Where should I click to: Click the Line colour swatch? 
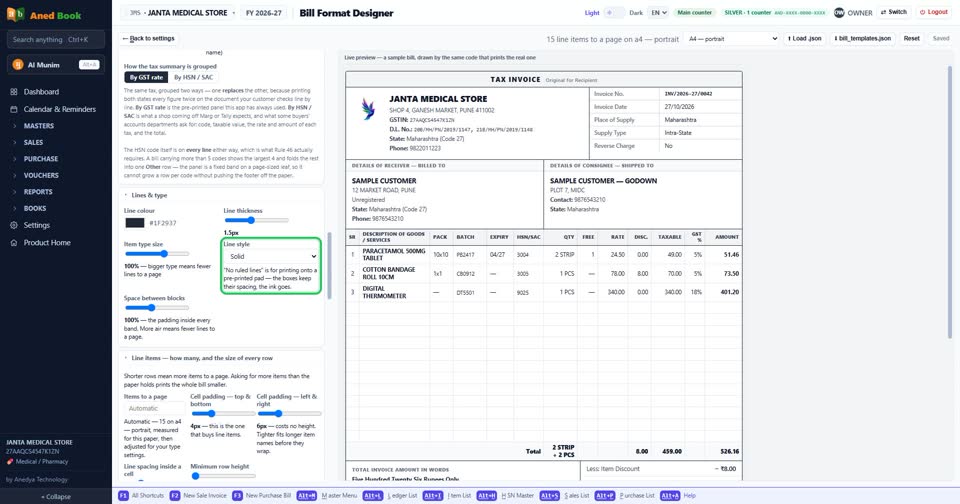[x=135, y=223]
